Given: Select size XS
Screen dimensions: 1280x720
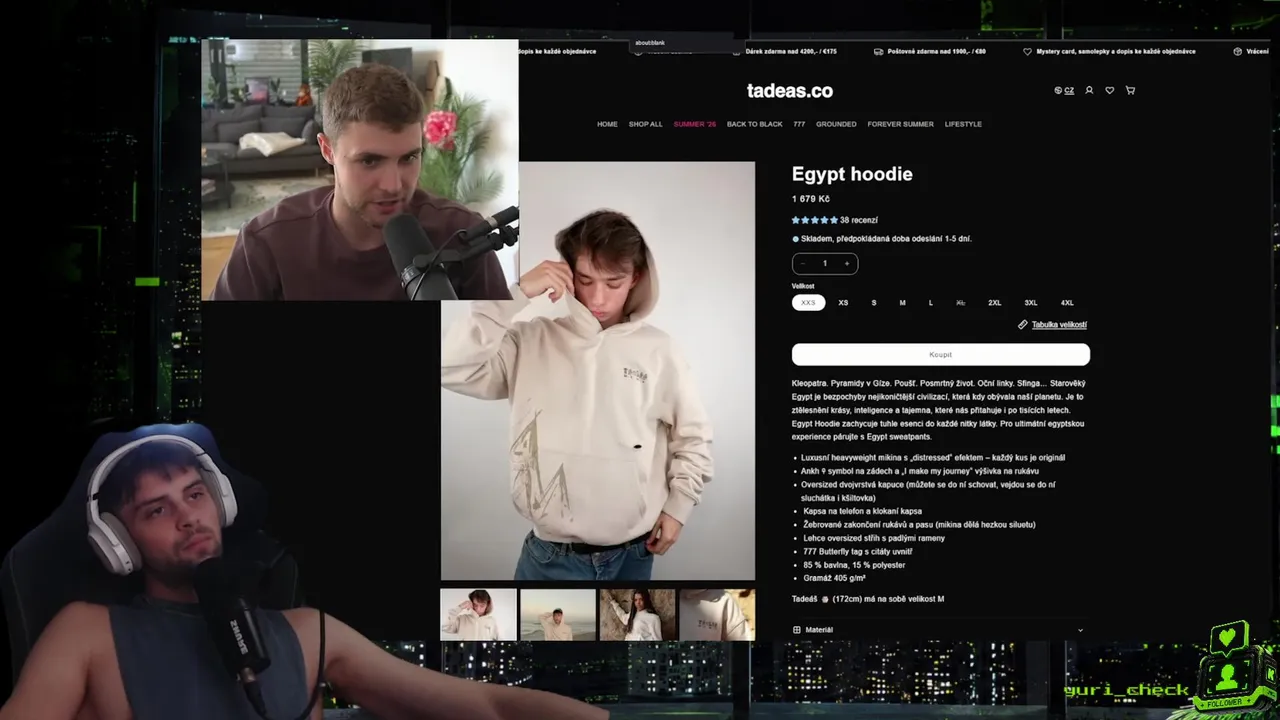Looking at the screenshot, I should tap(843, 303).
